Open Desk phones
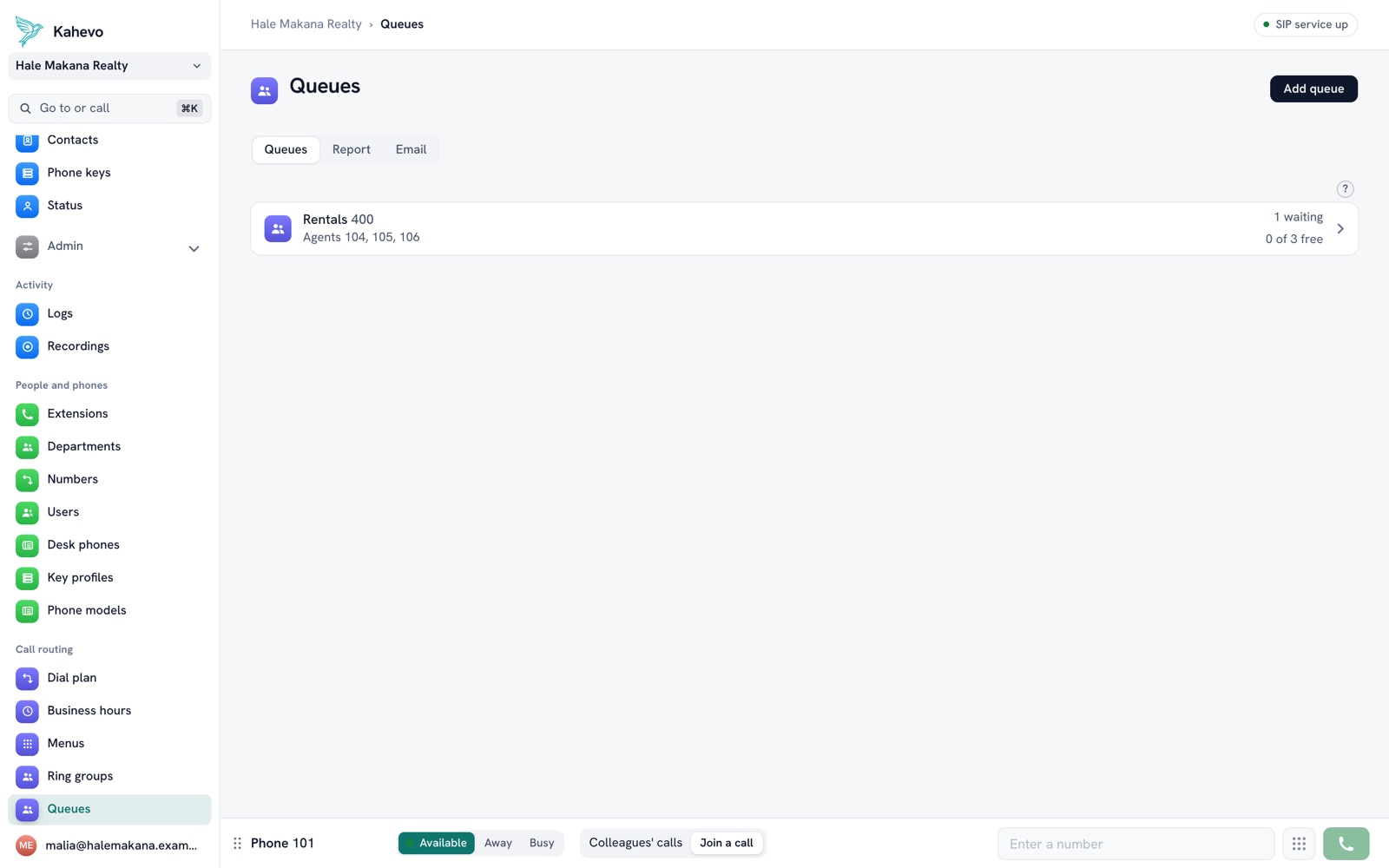 (109, 545)
